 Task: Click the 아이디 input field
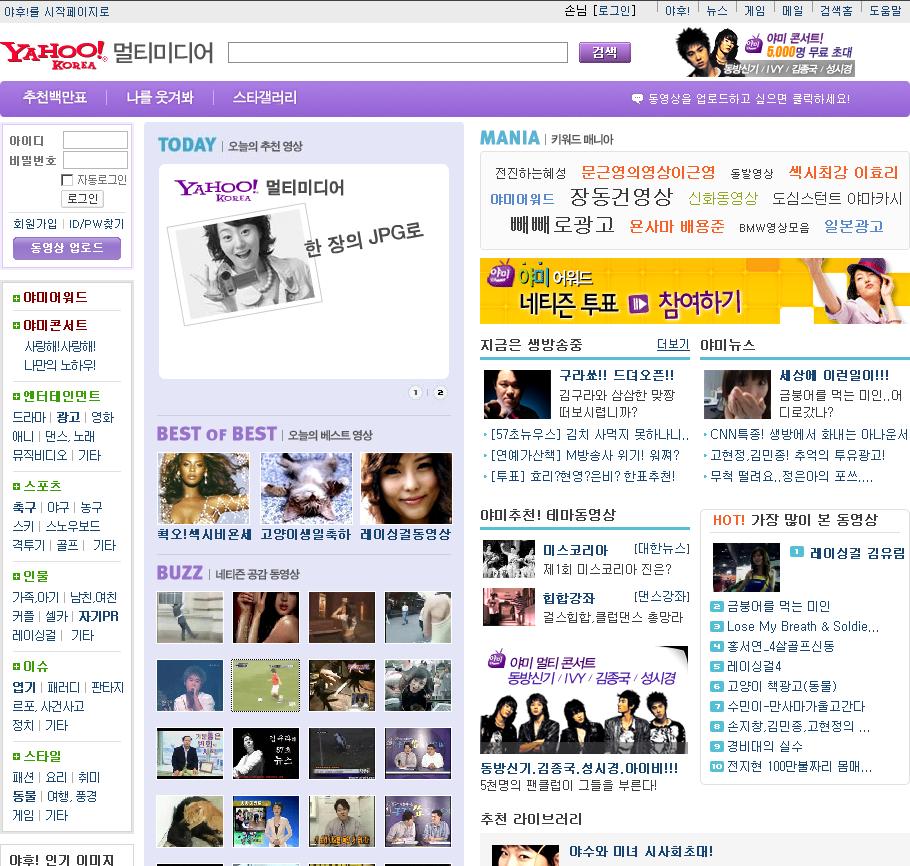pos(95,140)
